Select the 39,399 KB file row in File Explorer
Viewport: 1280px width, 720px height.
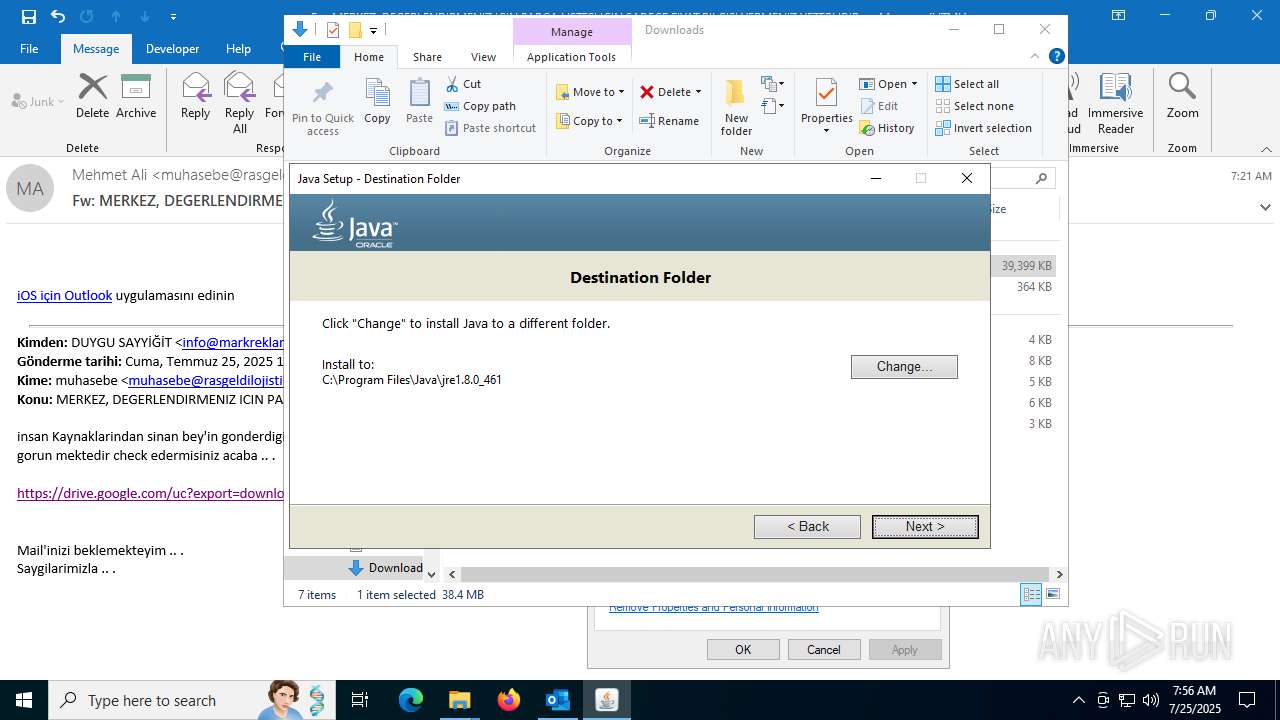click(x=1023, y=266)
